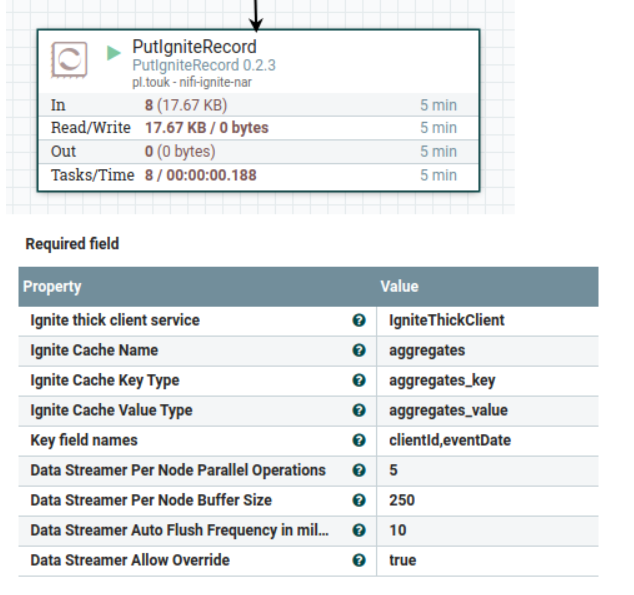Click the green running status play icon
Image resolution: width=634 pixels, height=595 pixels.
[x=114, y=53]
